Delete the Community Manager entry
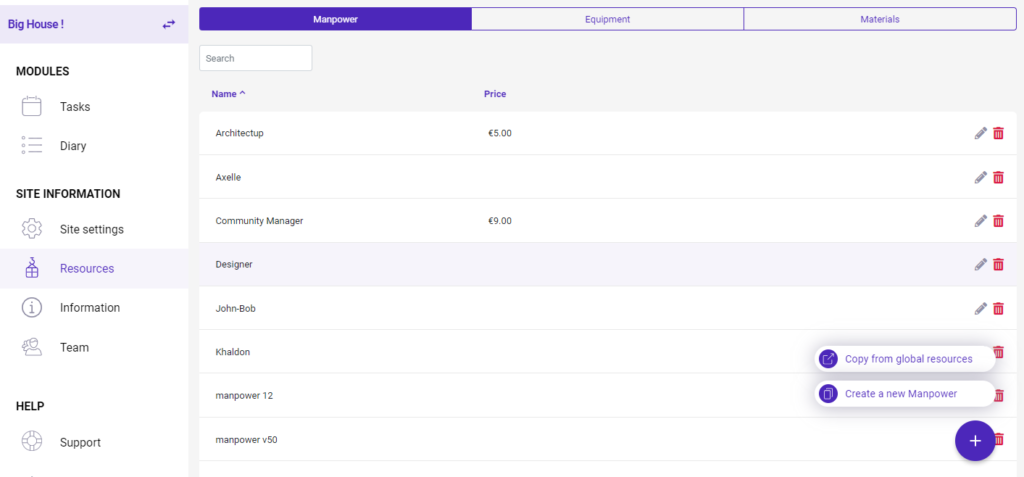1024x477 pixels. coord(999,221)
